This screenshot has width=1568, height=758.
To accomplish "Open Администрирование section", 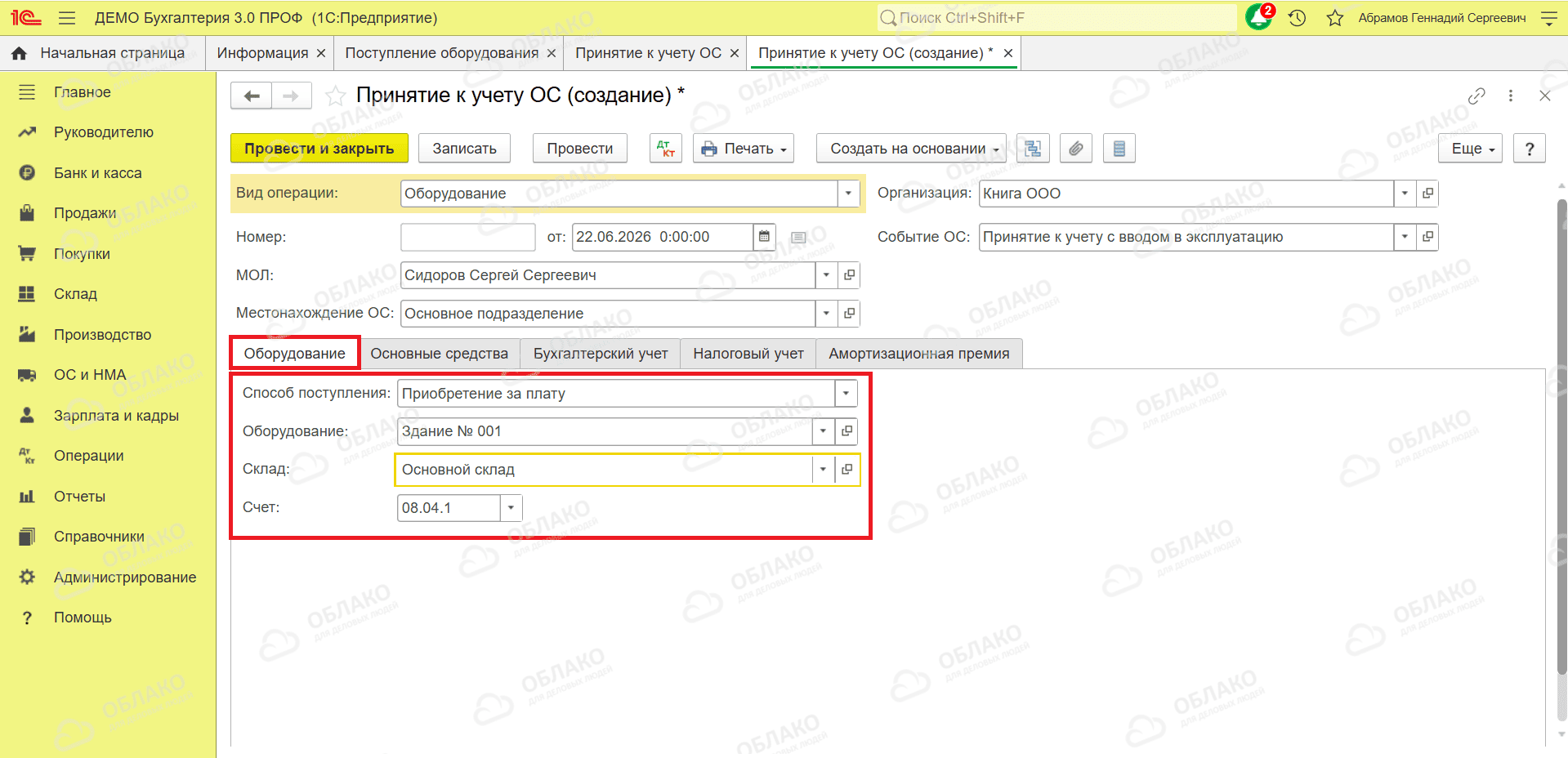I will pos(125,577).
